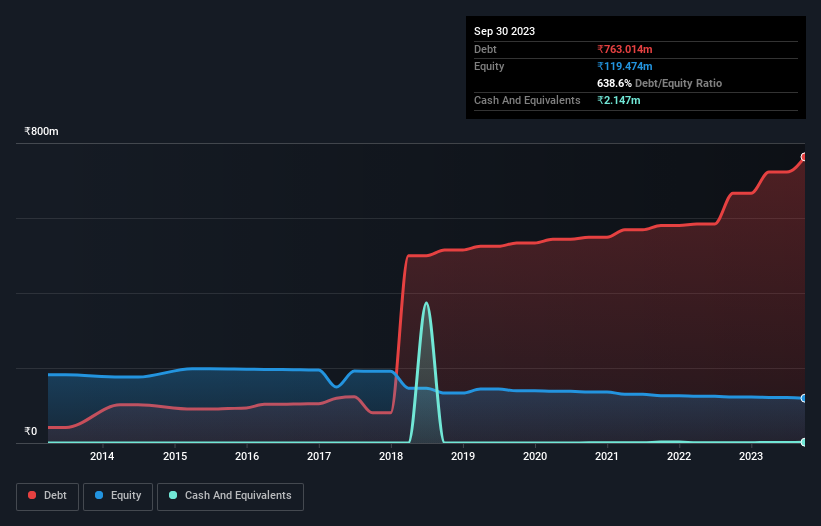Click the 2015 x-axis label
821x526 pixels.
(175, 456)
